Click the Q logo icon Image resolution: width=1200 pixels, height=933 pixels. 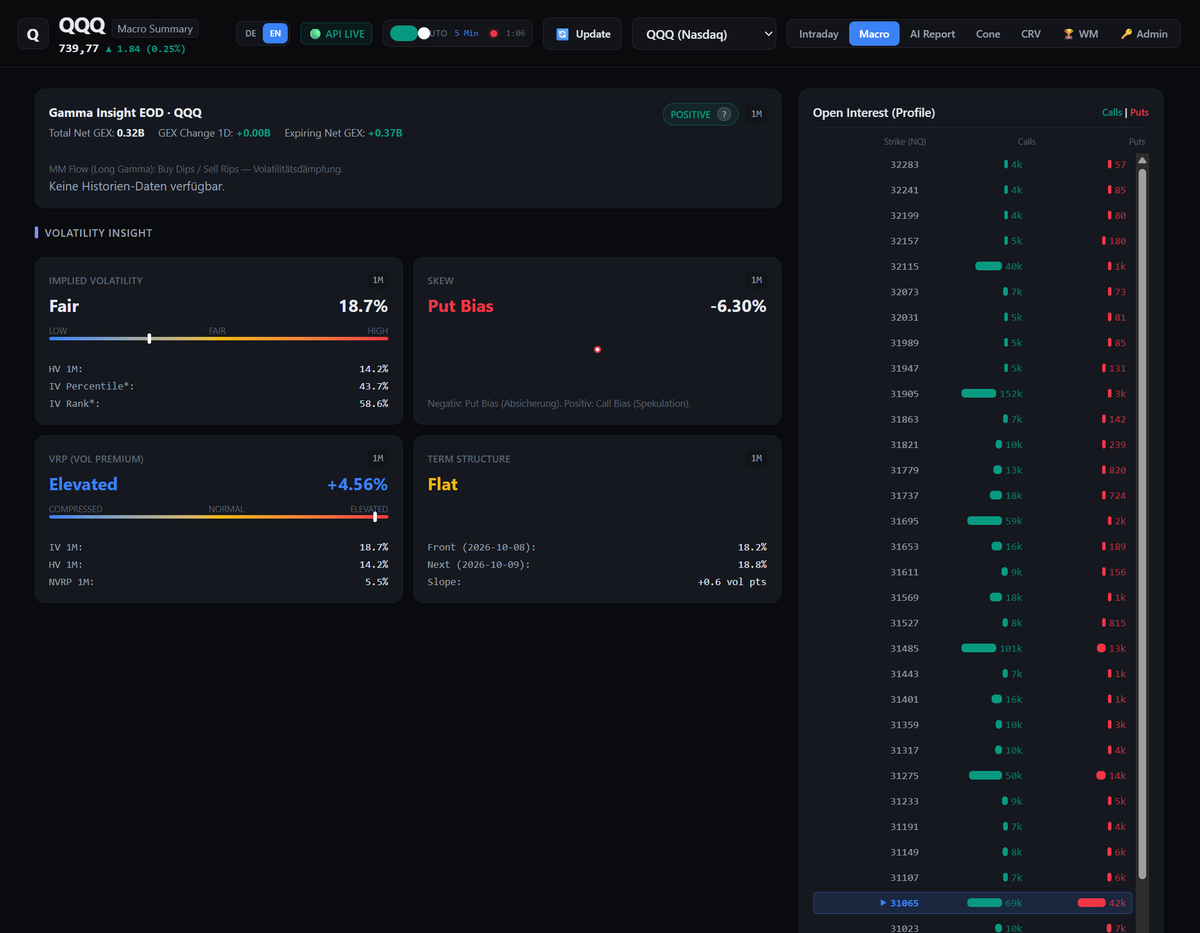pos(33,34)
